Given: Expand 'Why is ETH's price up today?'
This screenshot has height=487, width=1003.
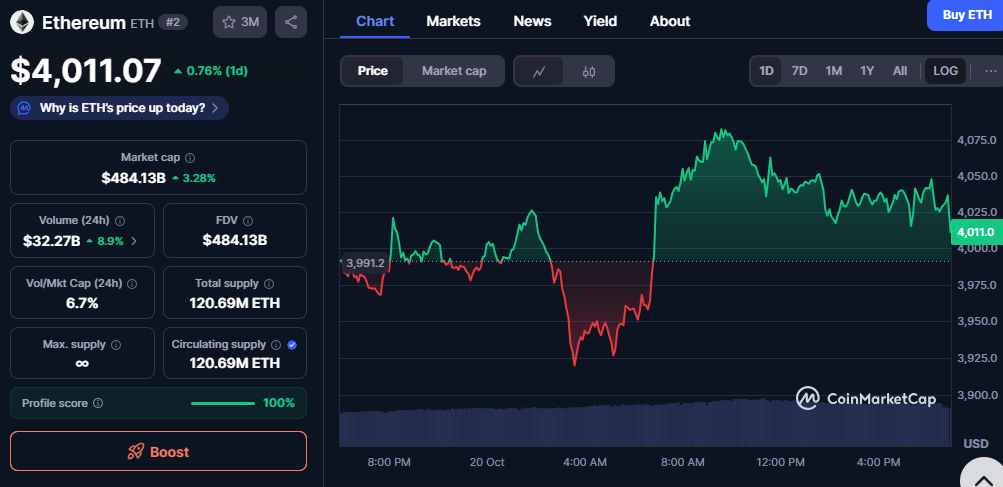Looking at the screenshot, I should 120,108.
